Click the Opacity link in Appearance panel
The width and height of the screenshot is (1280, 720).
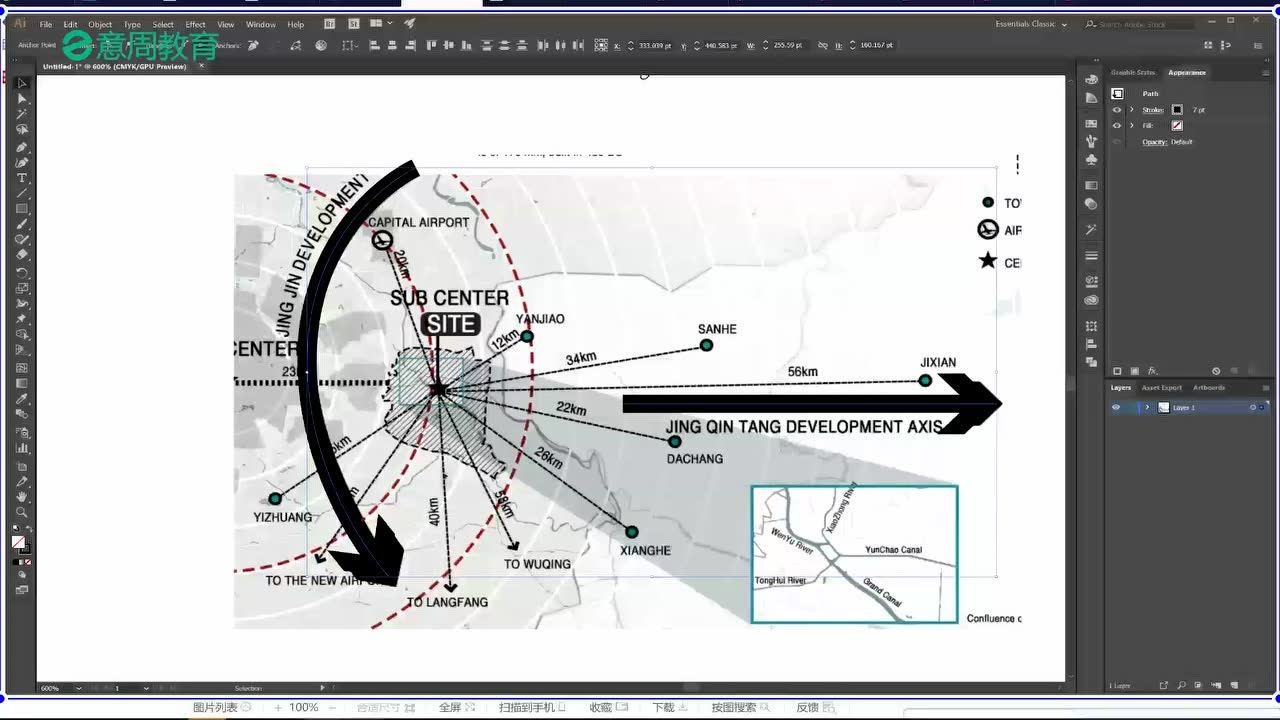[1154, 142]
